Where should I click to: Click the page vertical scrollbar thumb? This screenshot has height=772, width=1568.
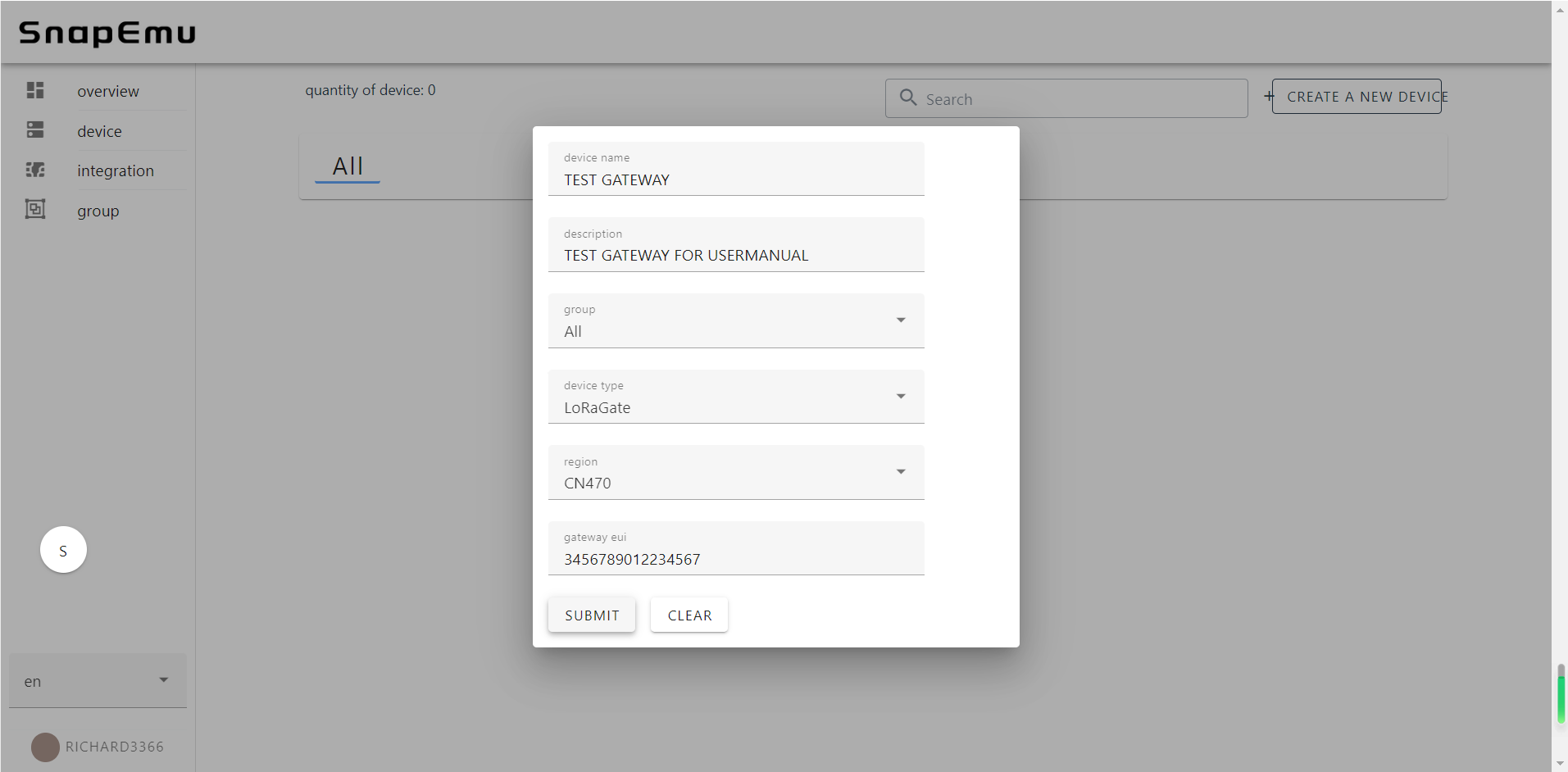(1561, 695)
